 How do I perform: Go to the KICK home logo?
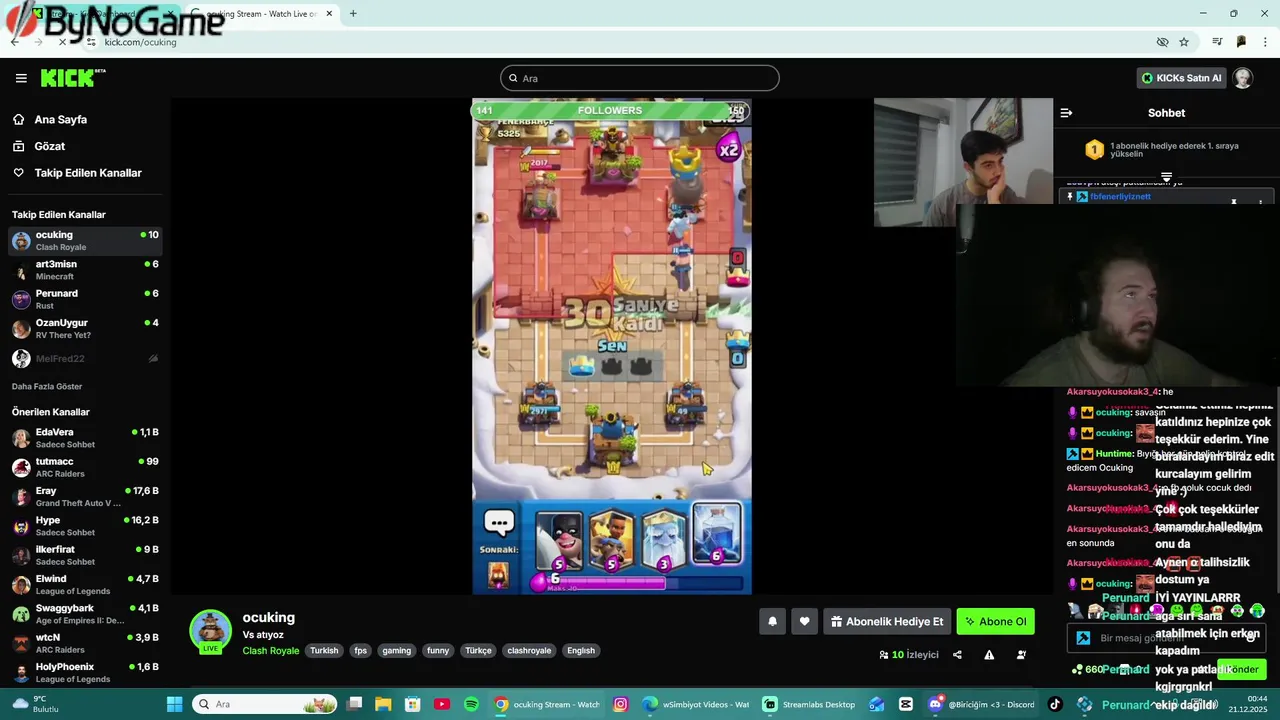tap(73, 78)
